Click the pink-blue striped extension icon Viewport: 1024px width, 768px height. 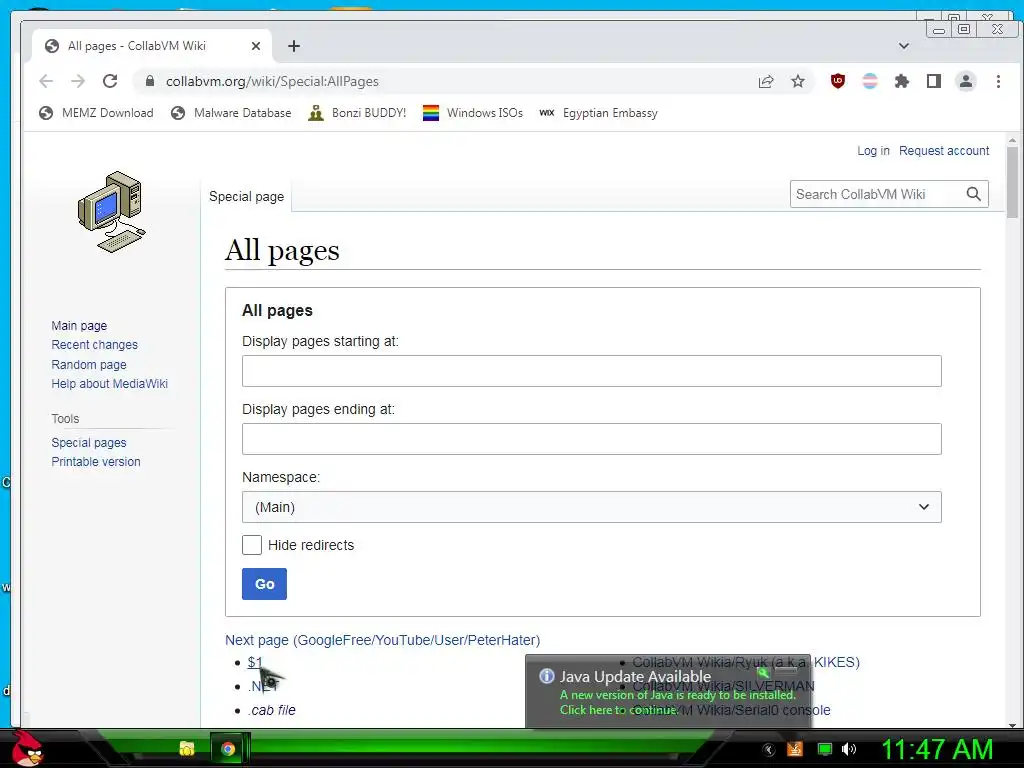click(x=870, y=81)
